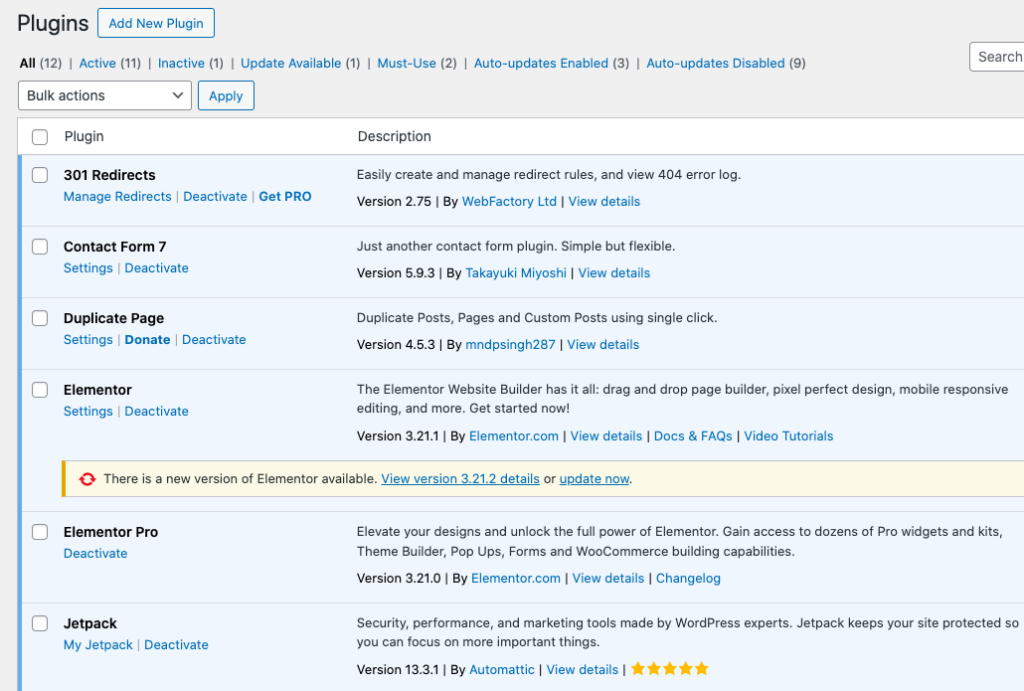Image resolution: width=1024 pixels, height=691 pixels.
Task: Check the Duplicate Page checkbox
Action: [40, 318]
